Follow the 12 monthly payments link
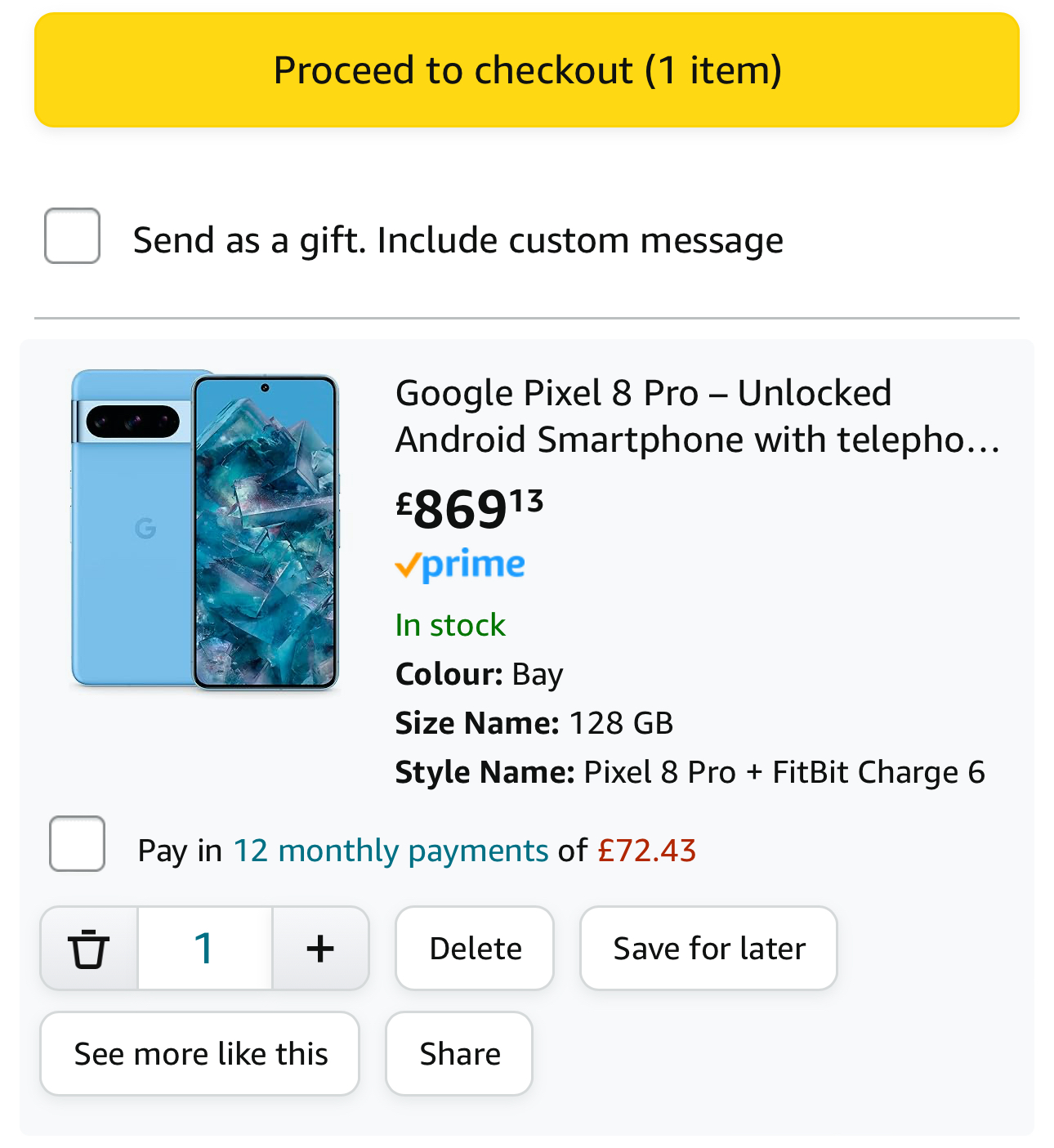1054x1148 pixels. coord(391,851)
